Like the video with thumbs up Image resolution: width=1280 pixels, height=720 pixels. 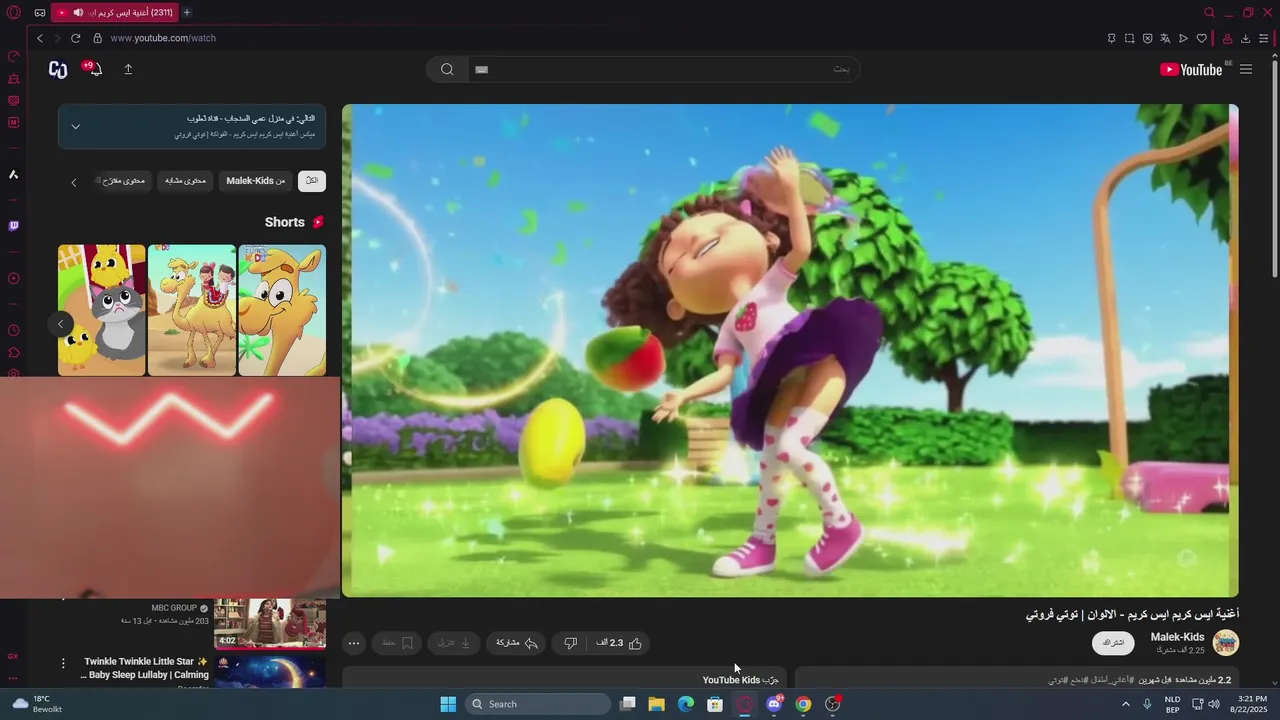pos(620,643)
